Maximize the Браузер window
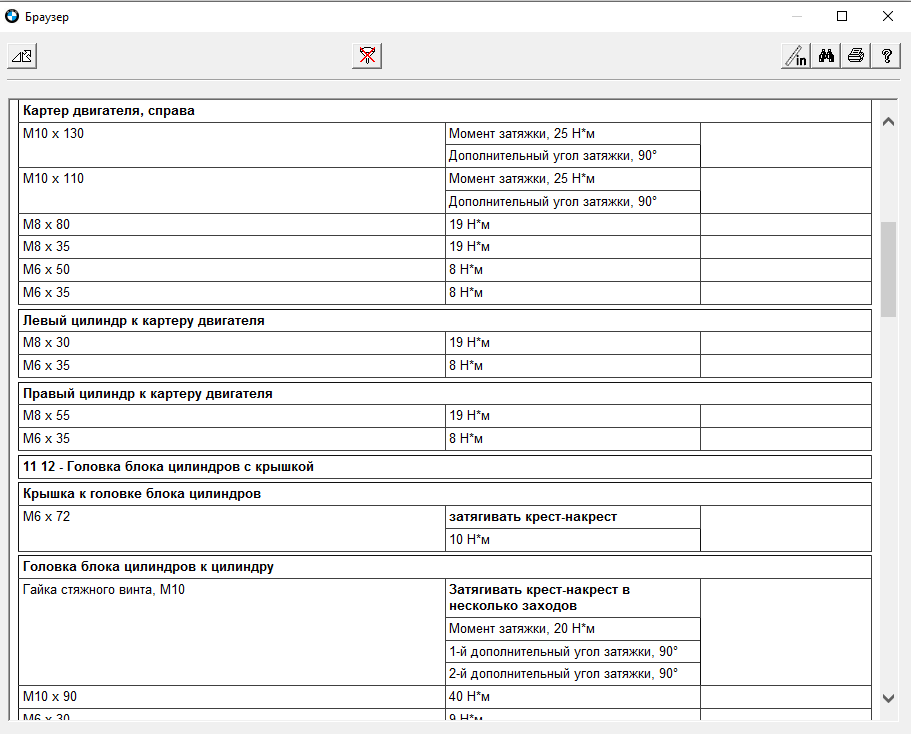Image resolution: width=911 pixels, height=734 pixels. (842, 16)
